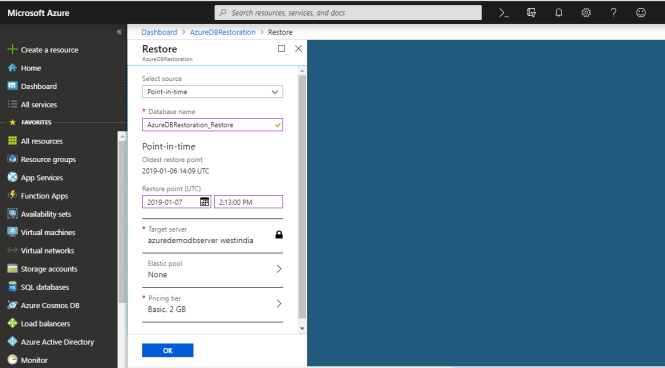
Task: Click the Resource groups cube icon
Action: tap(12, 159)
